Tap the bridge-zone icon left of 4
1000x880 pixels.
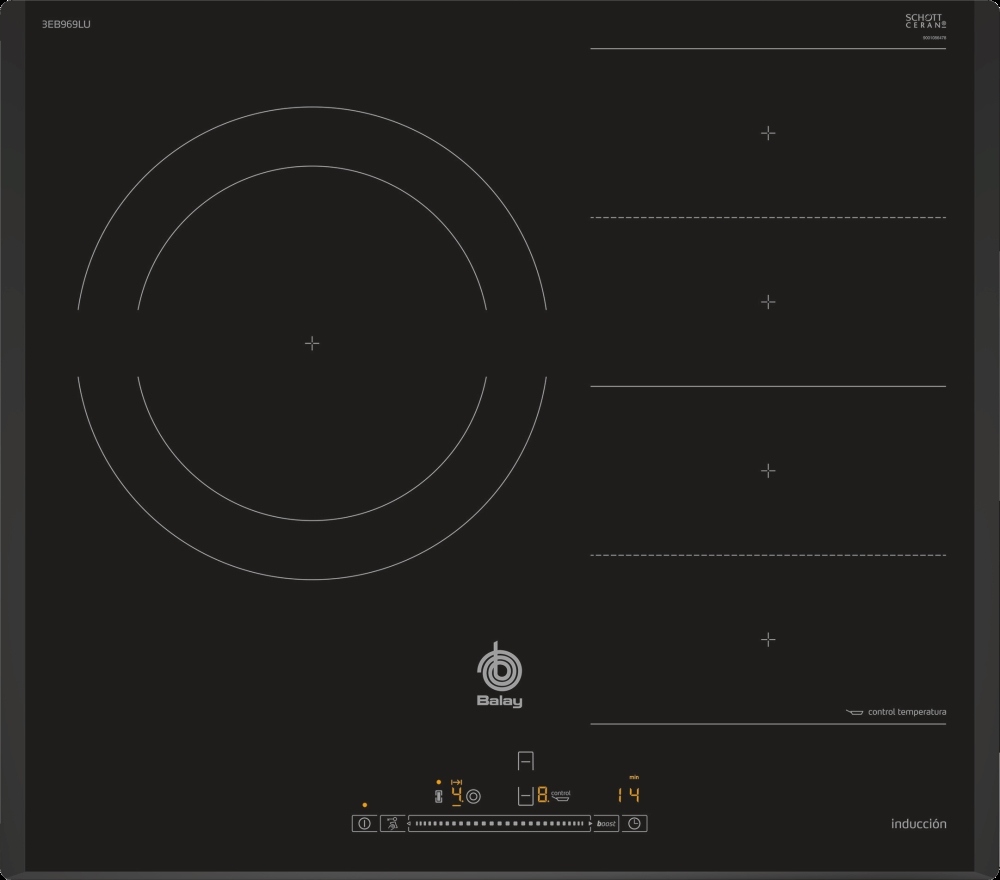click(x=437, y=797)
